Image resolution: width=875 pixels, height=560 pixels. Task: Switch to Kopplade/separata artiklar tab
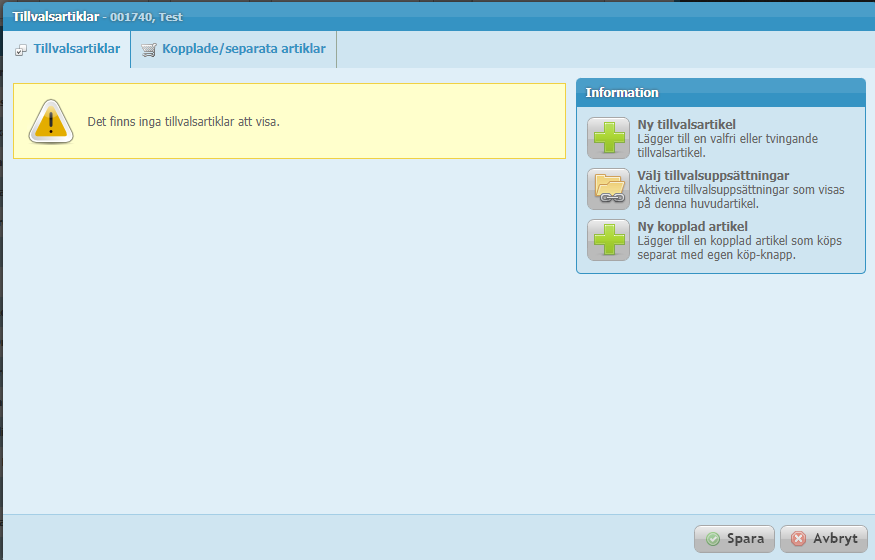[x=234, y=49]
